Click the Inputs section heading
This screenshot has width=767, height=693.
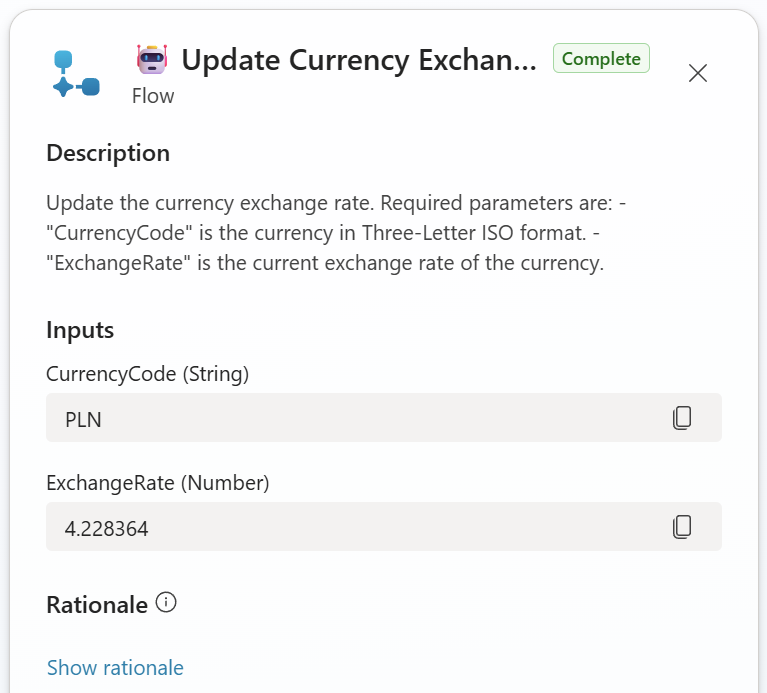(x=80, y=330)
